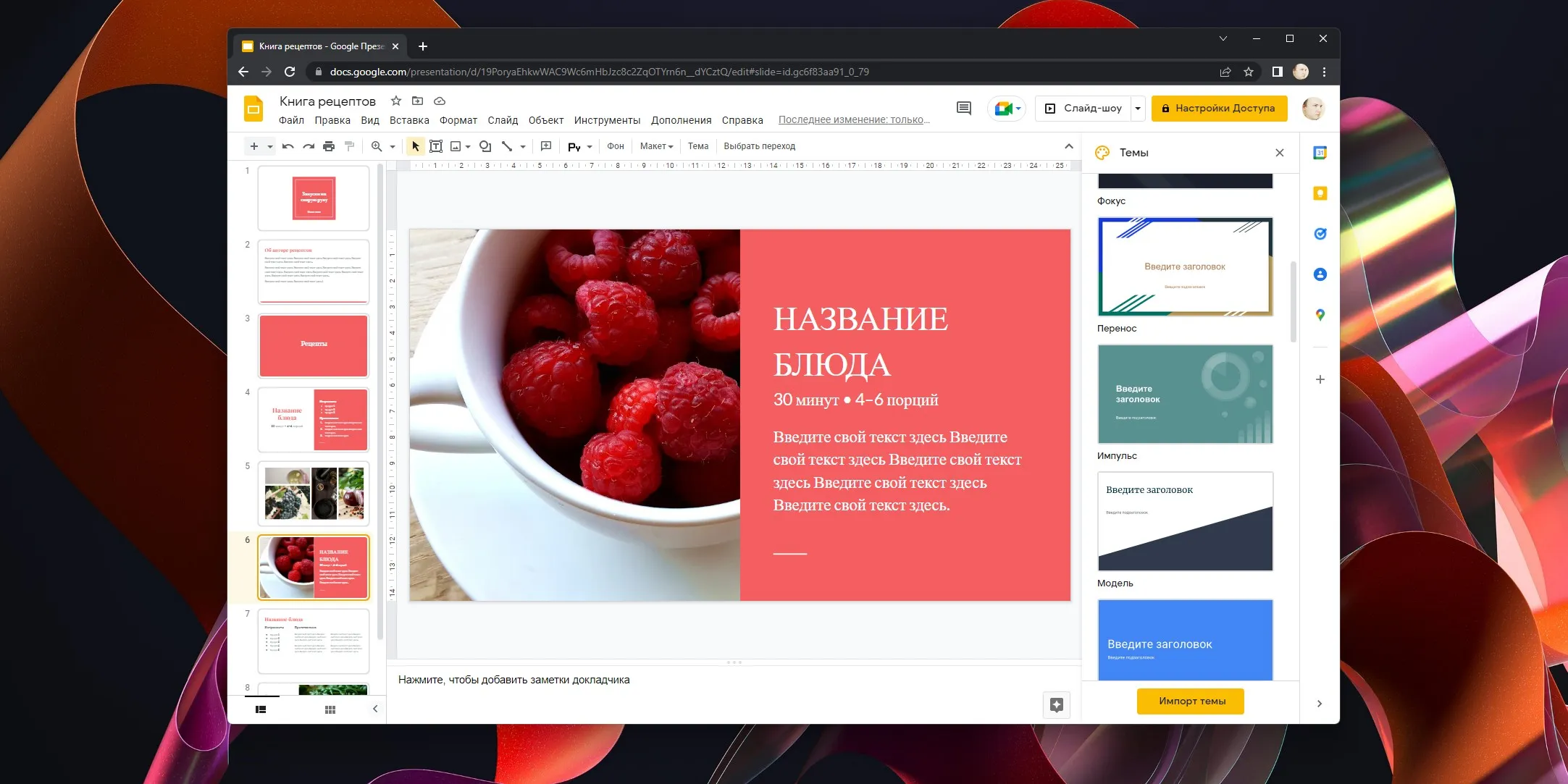Choose the Select cursor tool

pos(416,146)
